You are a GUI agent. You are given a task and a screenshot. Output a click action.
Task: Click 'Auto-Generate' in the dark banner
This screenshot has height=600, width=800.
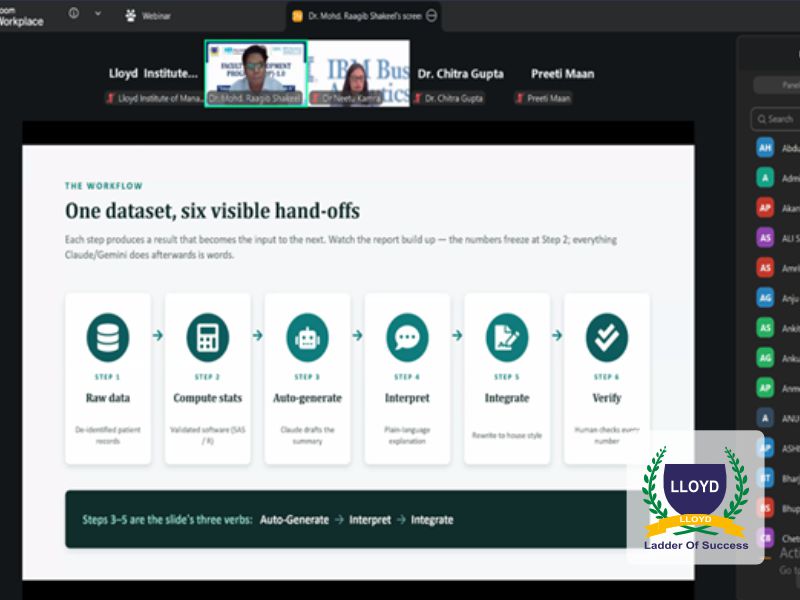(294, 520)
